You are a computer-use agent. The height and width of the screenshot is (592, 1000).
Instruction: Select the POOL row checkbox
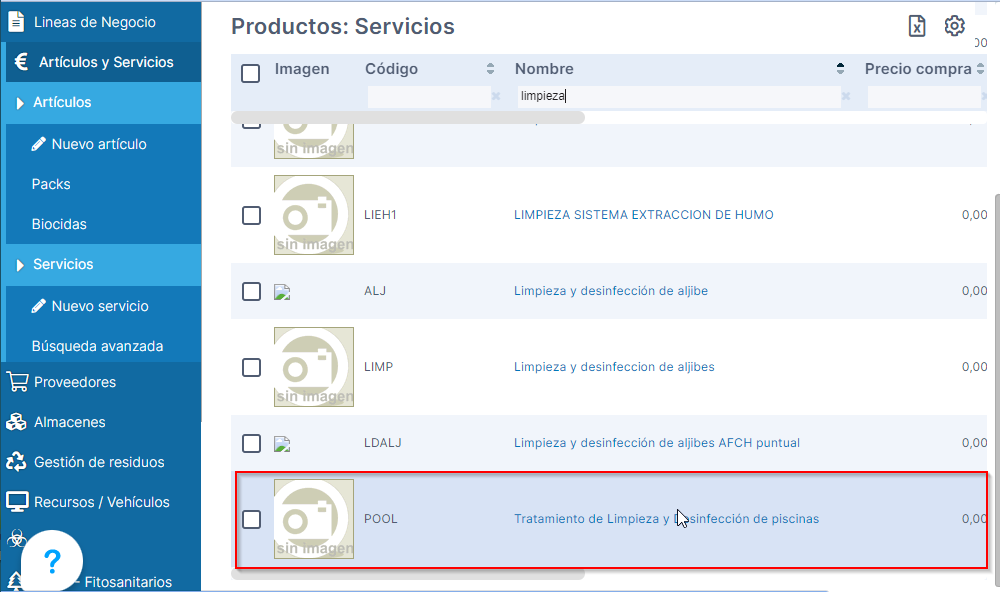click(x=251, y=519)
